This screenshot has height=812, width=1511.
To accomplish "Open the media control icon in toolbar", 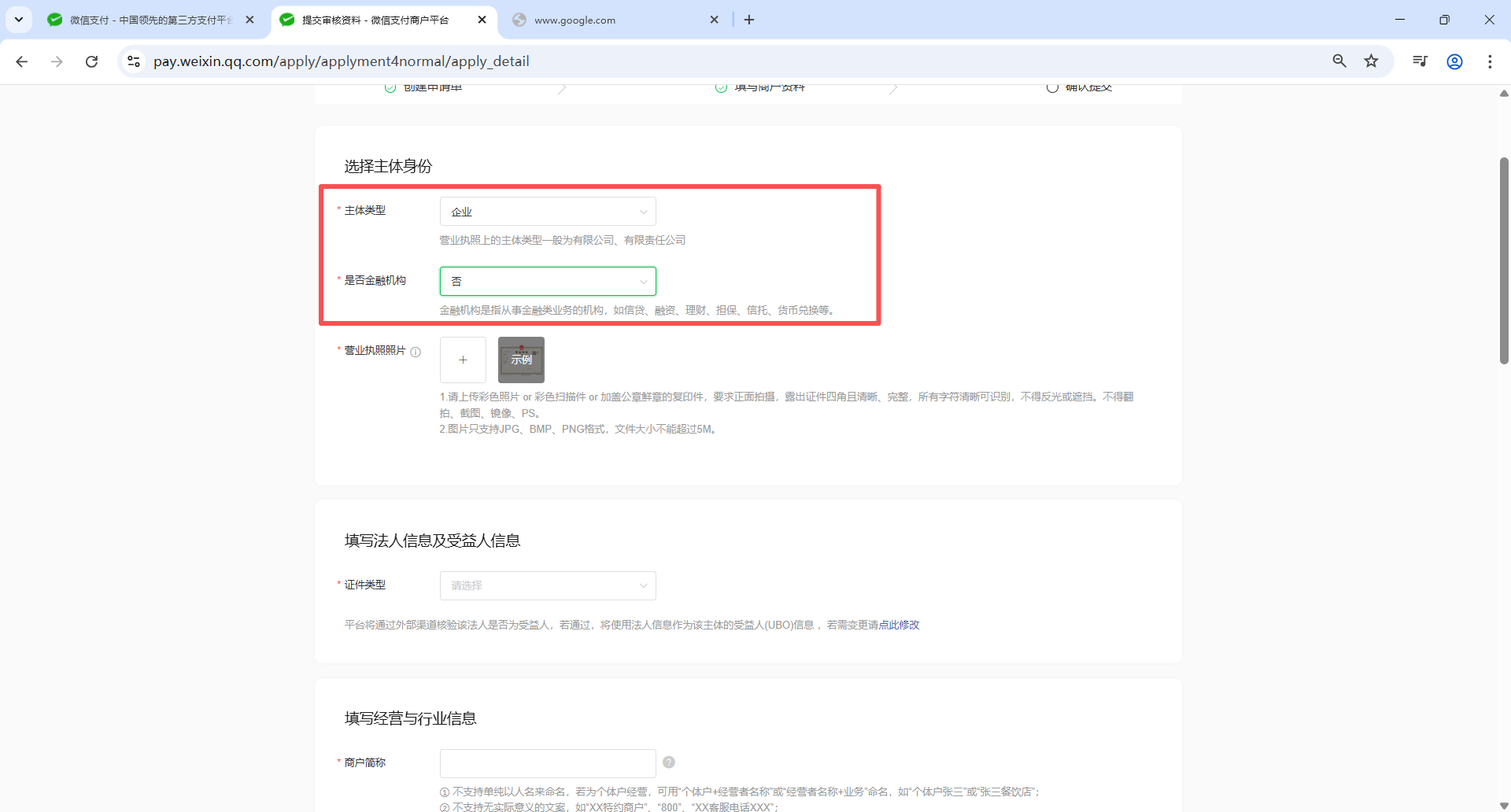I will point(1420,61).
